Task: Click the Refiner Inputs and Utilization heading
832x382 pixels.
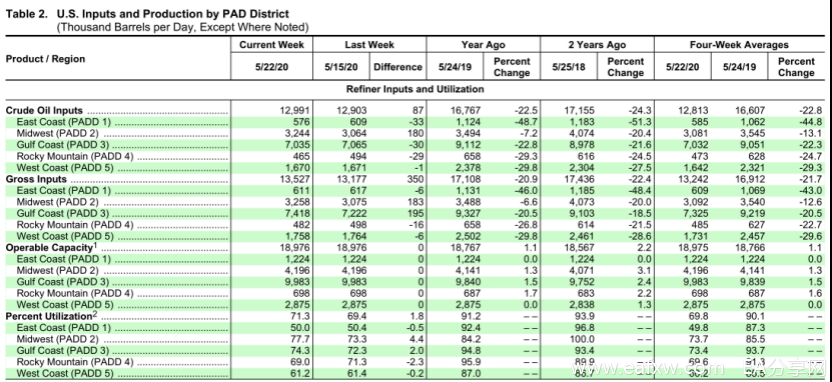Action: (415, 89)
